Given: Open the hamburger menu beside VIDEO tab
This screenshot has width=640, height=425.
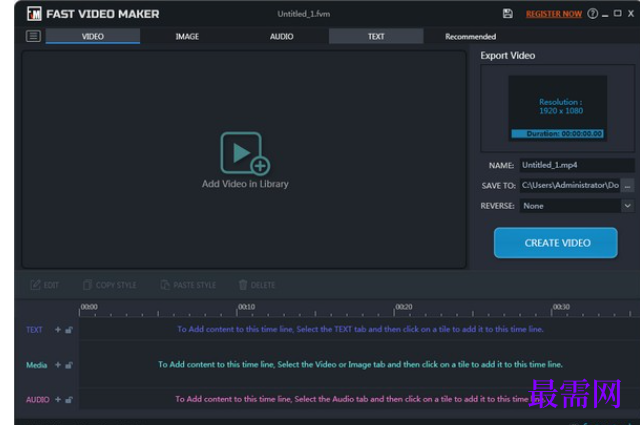Looking at the screenshot, I should click(x=33, y=36).
